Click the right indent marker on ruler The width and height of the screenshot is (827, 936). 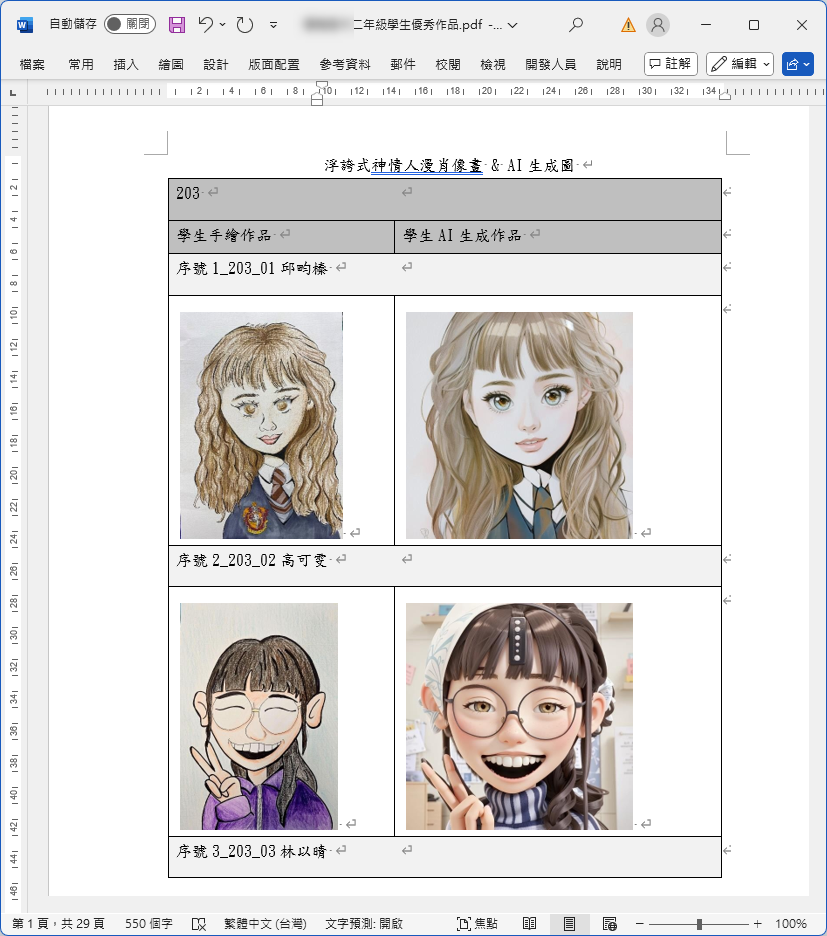[725, 96]
